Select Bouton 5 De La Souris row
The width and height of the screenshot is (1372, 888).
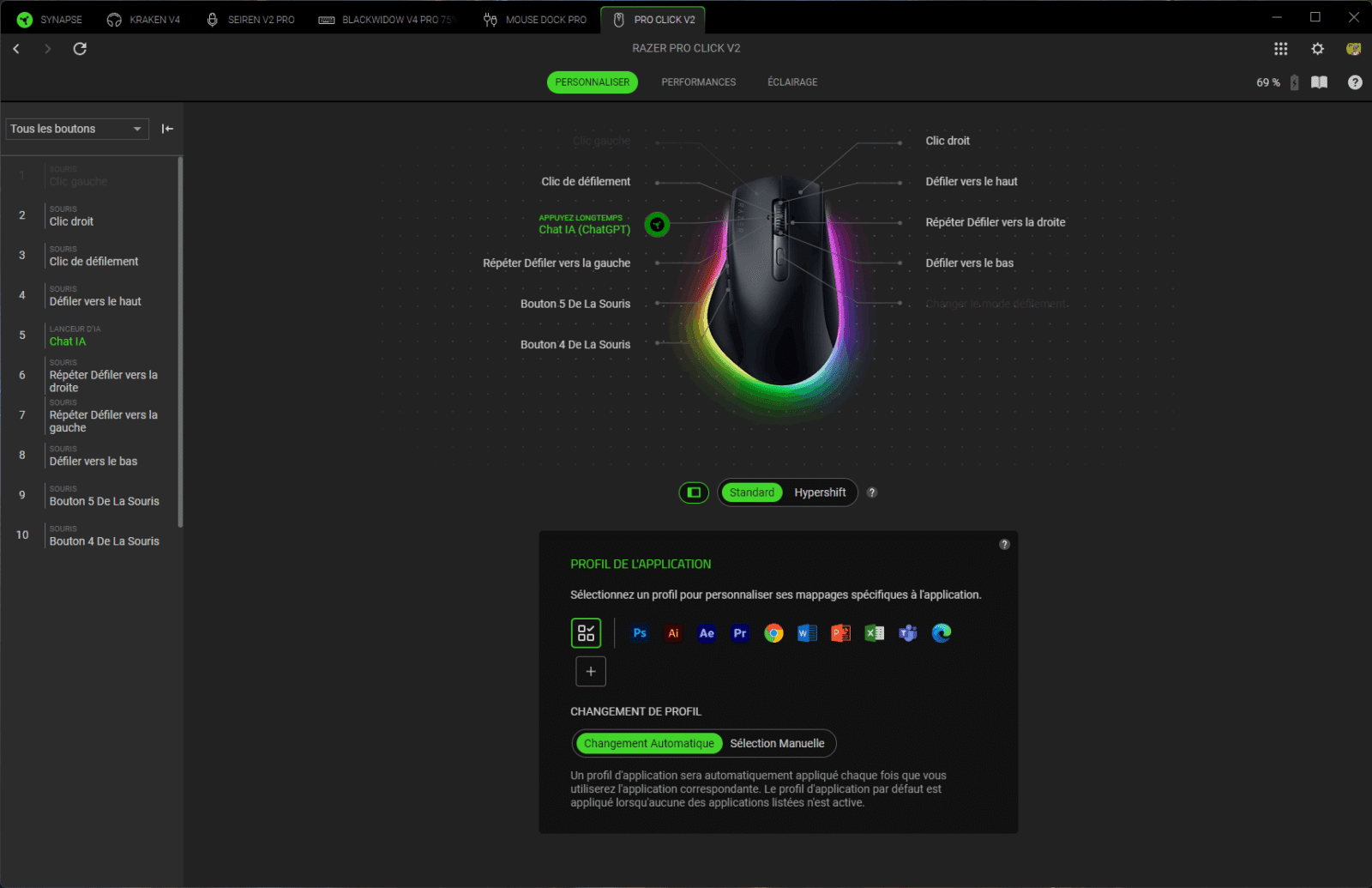[x=89, y=495]
